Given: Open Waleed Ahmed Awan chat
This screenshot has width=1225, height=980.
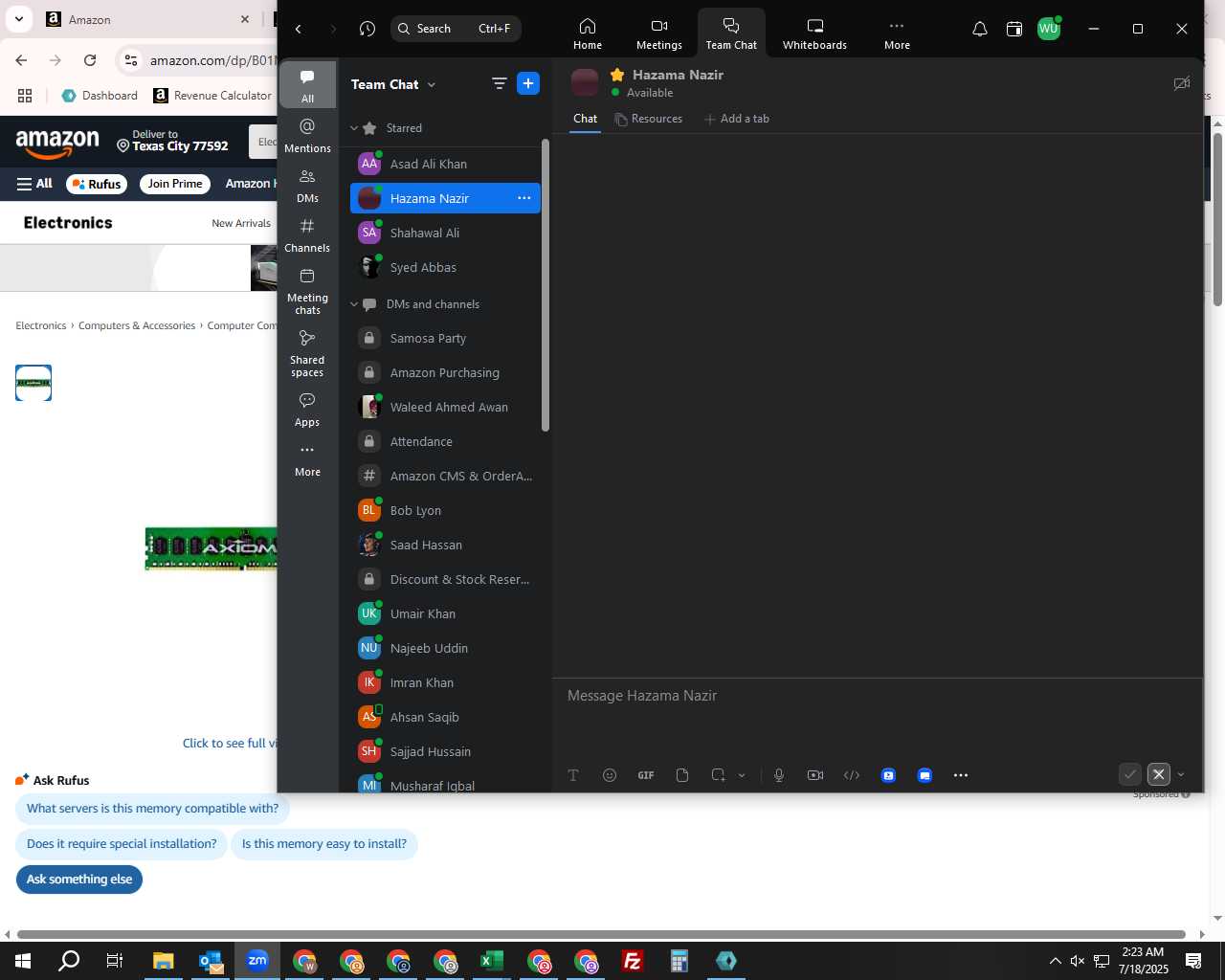Looking at the screenshot, I should [445, 407].
